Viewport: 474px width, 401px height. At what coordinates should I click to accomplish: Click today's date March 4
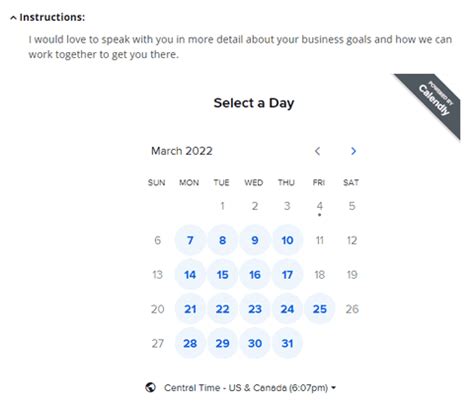tap(319, 206)
